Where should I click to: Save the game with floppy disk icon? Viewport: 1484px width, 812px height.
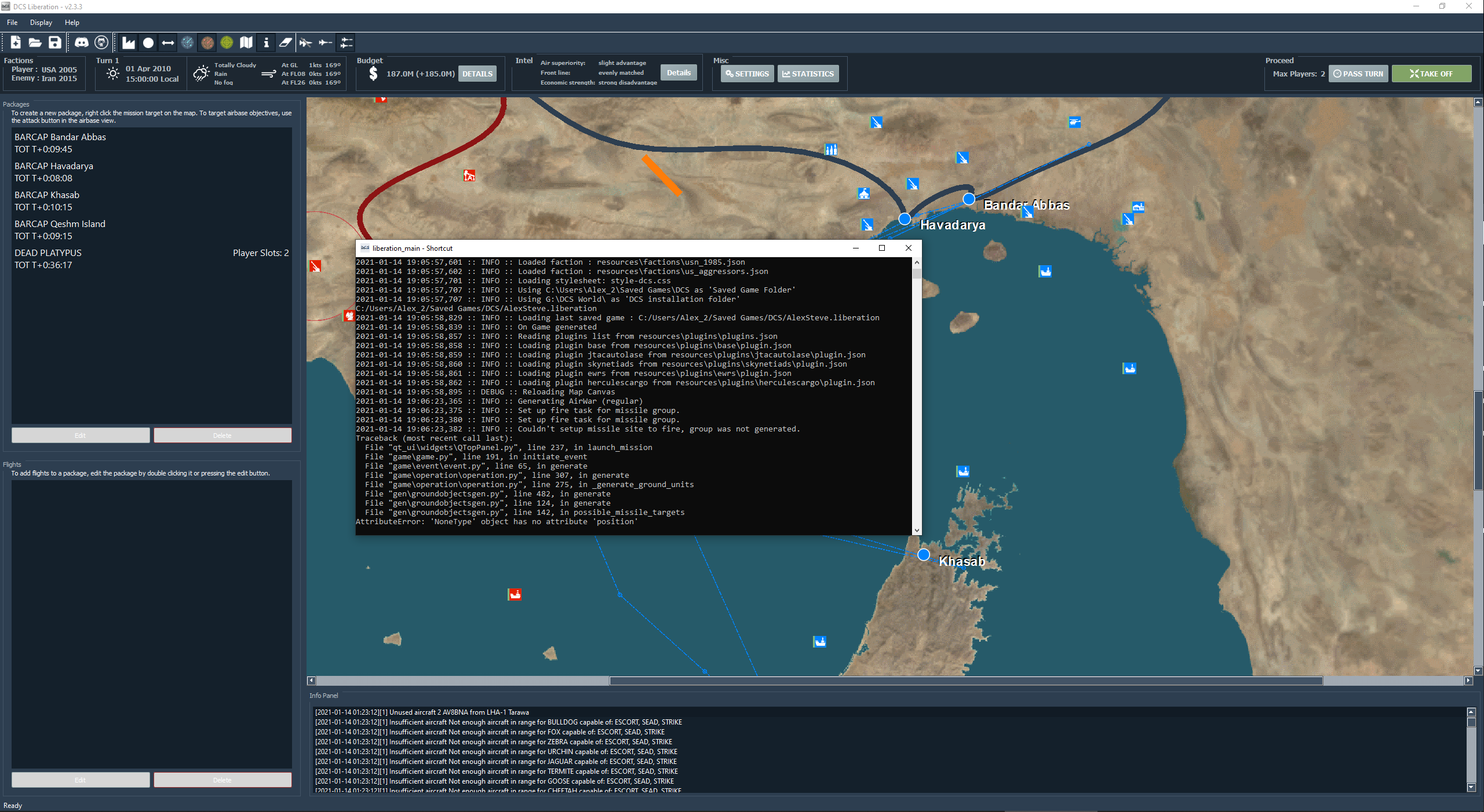point(54,42)
